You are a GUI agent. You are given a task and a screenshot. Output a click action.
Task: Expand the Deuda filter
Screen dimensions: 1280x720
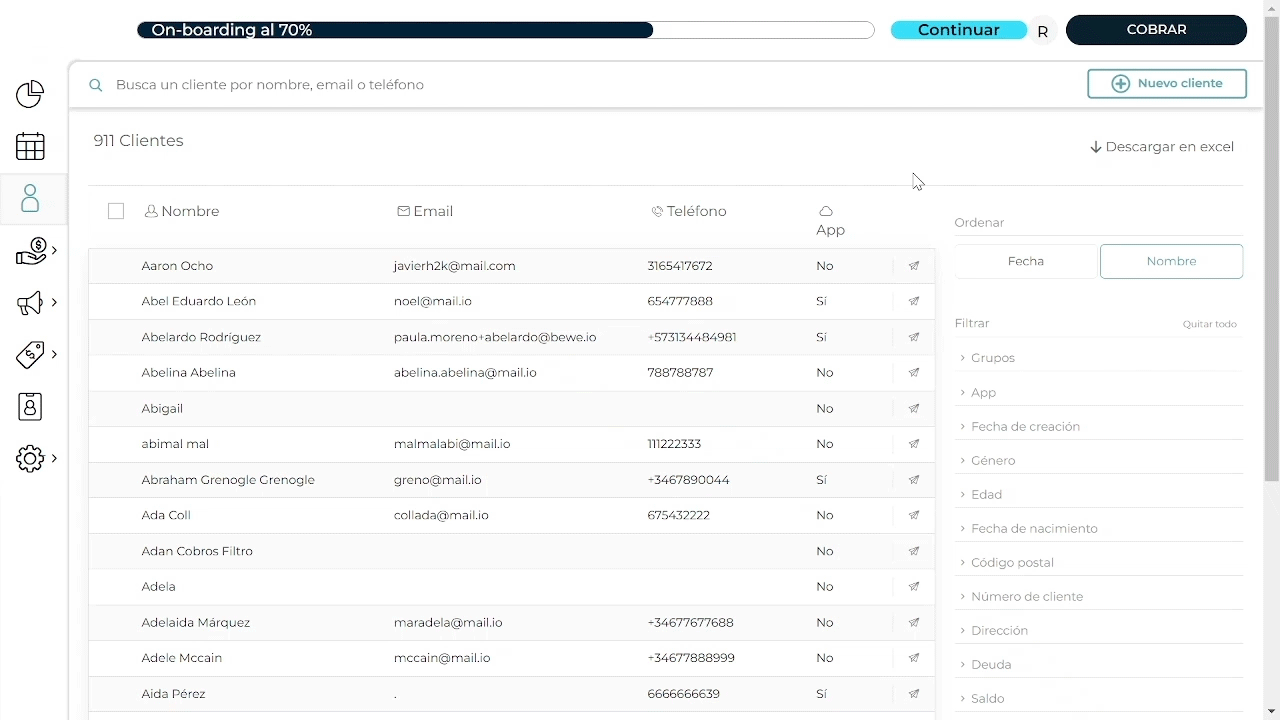1098,665
